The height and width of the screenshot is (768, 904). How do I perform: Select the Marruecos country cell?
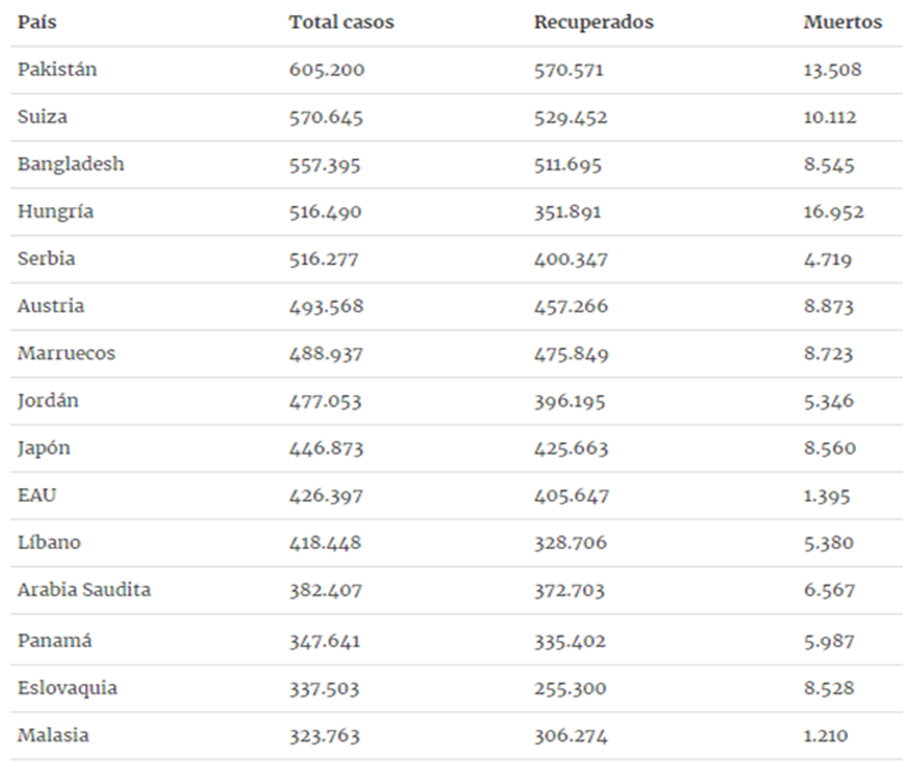pos(66,353)
